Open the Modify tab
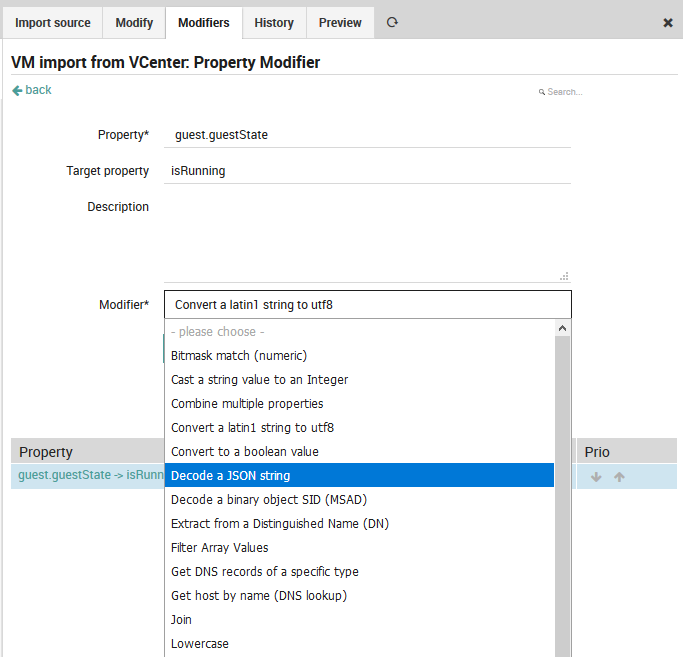 click(x=134, y=22)
